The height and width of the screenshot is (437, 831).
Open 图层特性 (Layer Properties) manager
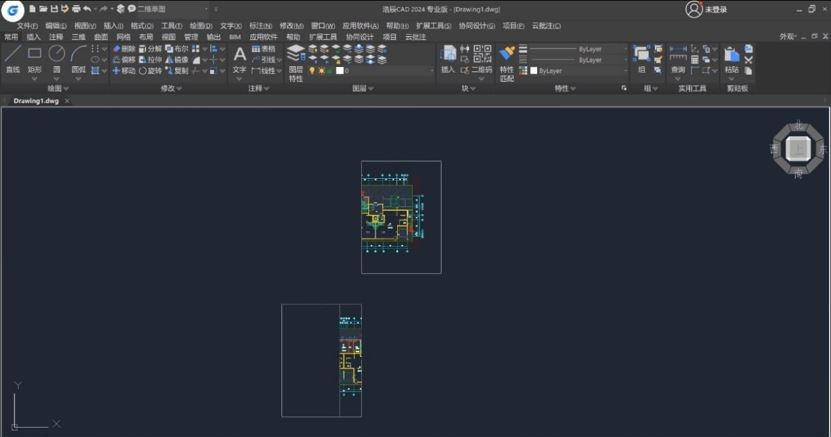point(296,63)
